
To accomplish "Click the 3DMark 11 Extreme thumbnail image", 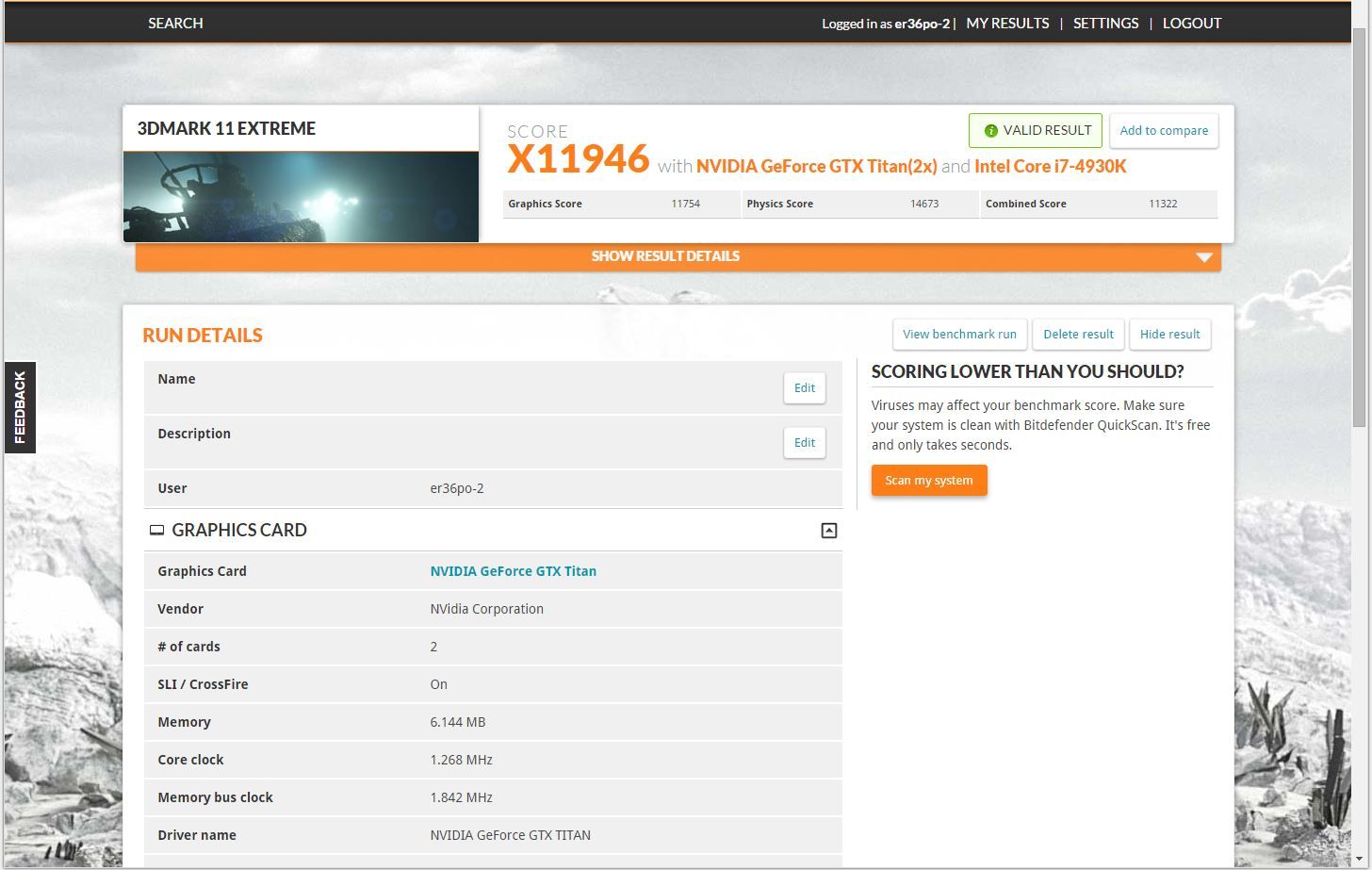I will click(x=301, y=197).
